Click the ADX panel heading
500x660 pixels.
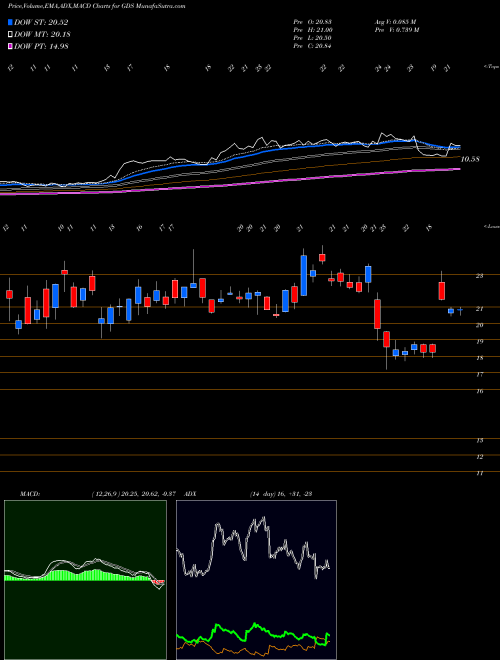191,494
